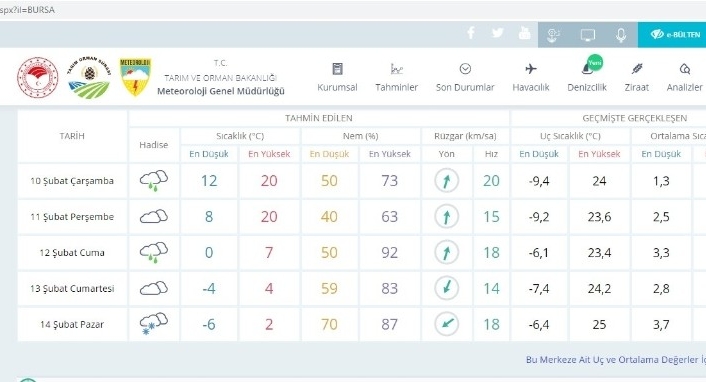The height and width of the screenshot is (382, 706).
Task: Click the Hadise column header
Action: coord(154,145)
